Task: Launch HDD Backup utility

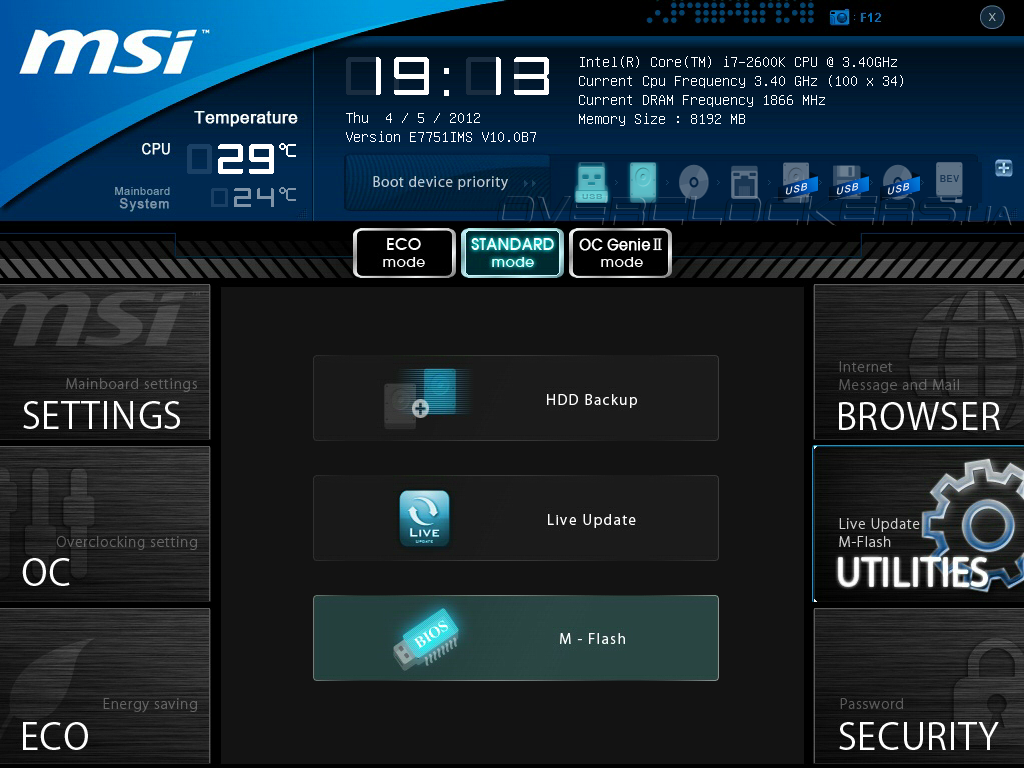Action: (516, 398)
